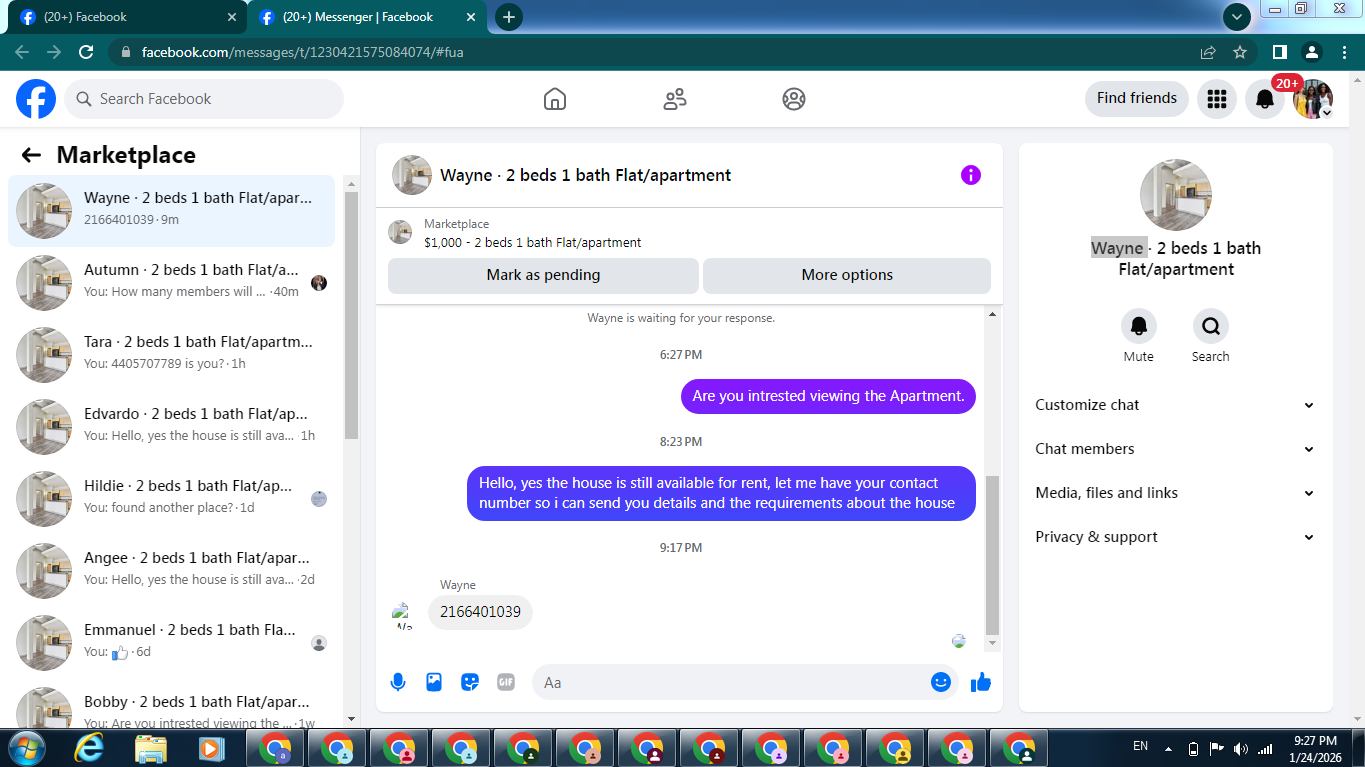This screenshot has height=767, width=1365.
Task: Click the listing thumbnail in right panel
Action: 1176,195
